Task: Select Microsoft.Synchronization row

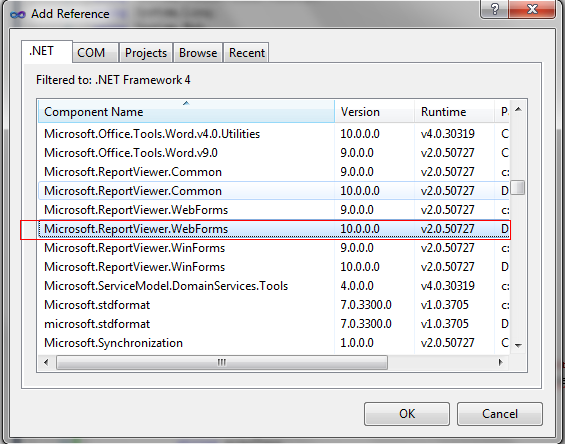Action: (274, 343)
